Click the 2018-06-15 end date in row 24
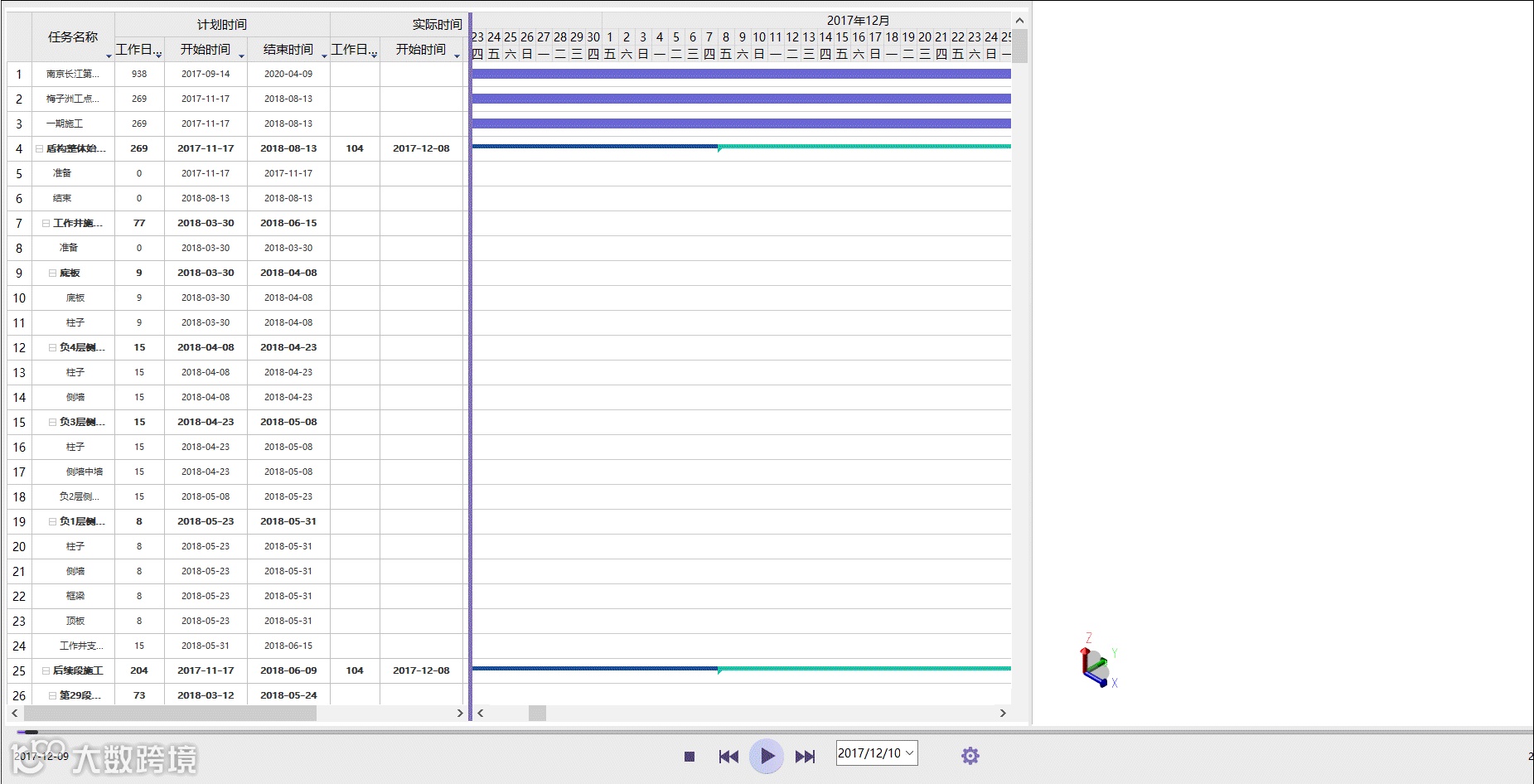The height and width of the screenshot is (784, 1534). click(288, 646)
